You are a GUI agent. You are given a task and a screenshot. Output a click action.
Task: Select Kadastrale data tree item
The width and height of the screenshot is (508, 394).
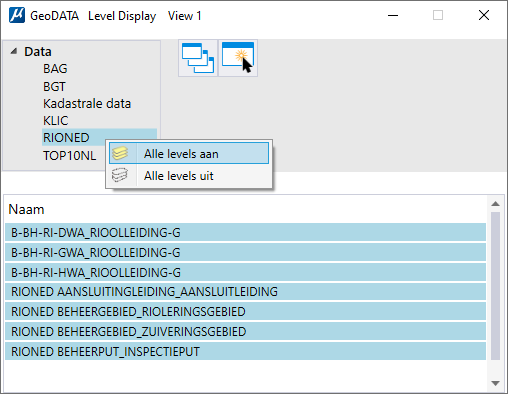87,104
